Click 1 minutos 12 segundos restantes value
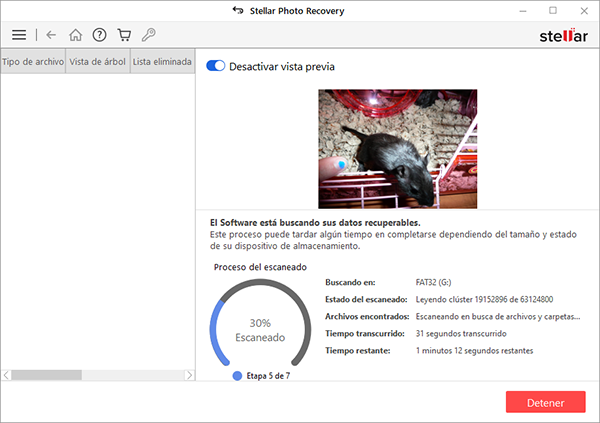The image size is (600, 423). click(x=474, y=351)
